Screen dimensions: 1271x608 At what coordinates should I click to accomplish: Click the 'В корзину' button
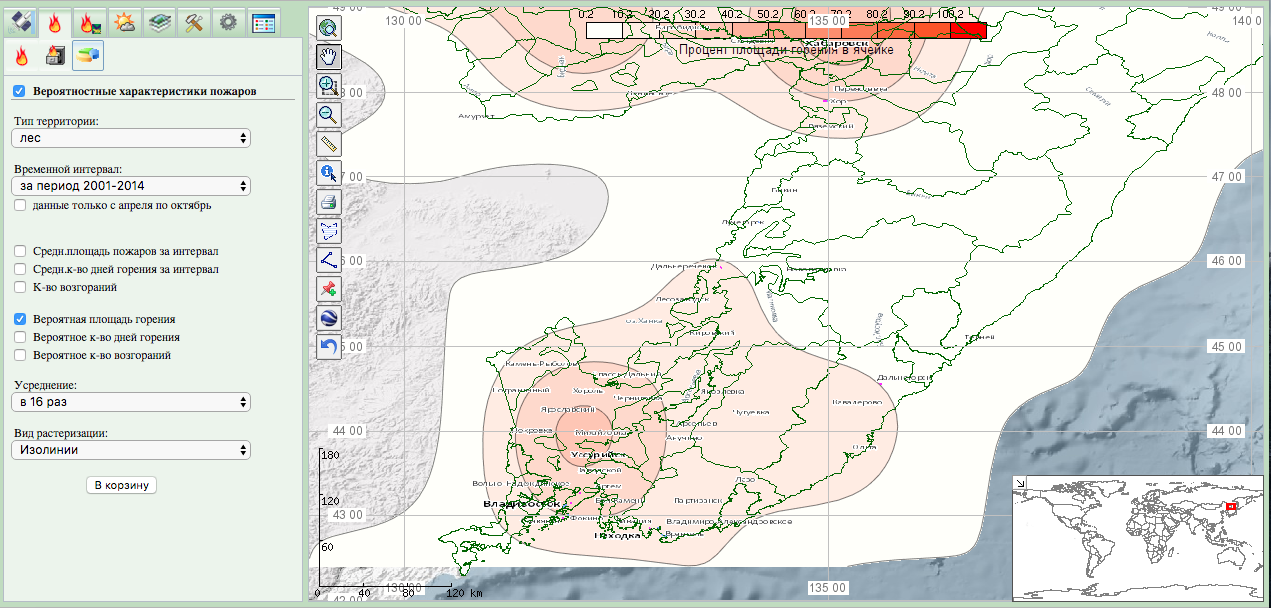[121, 485]
